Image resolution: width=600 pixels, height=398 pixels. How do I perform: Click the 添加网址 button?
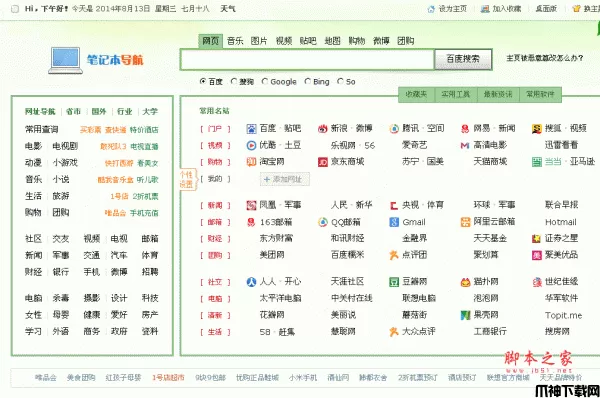pos(284,179)
